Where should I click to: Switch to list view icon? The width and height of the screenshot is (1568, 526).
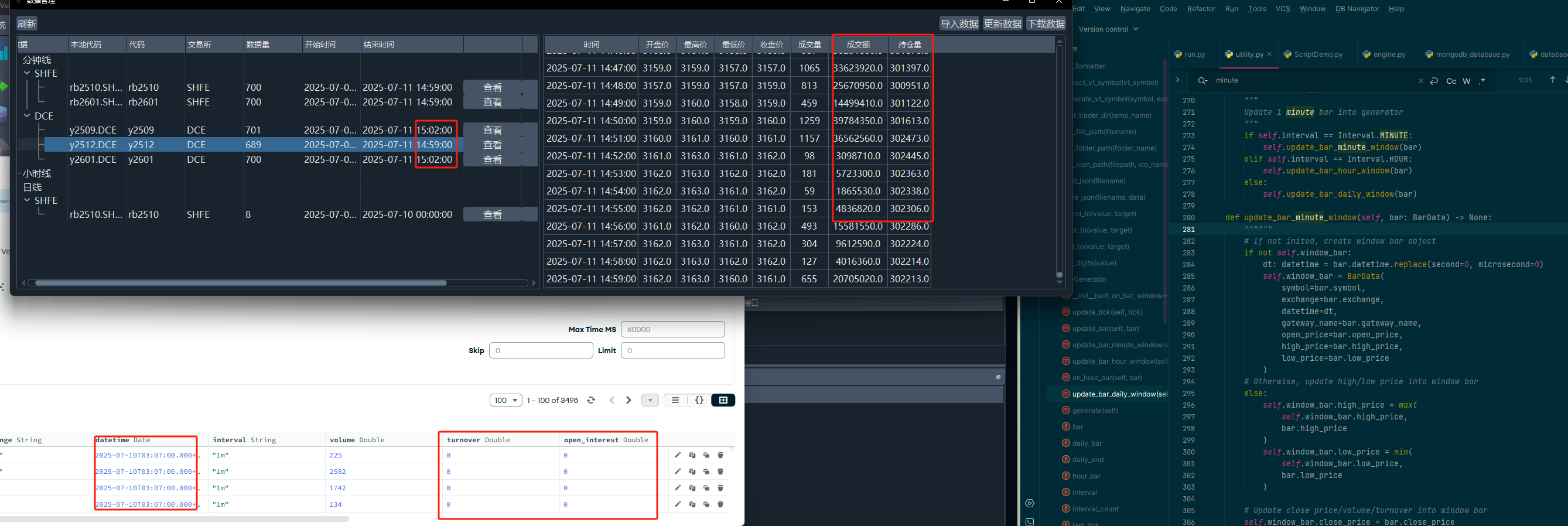(x=675, y=400)
